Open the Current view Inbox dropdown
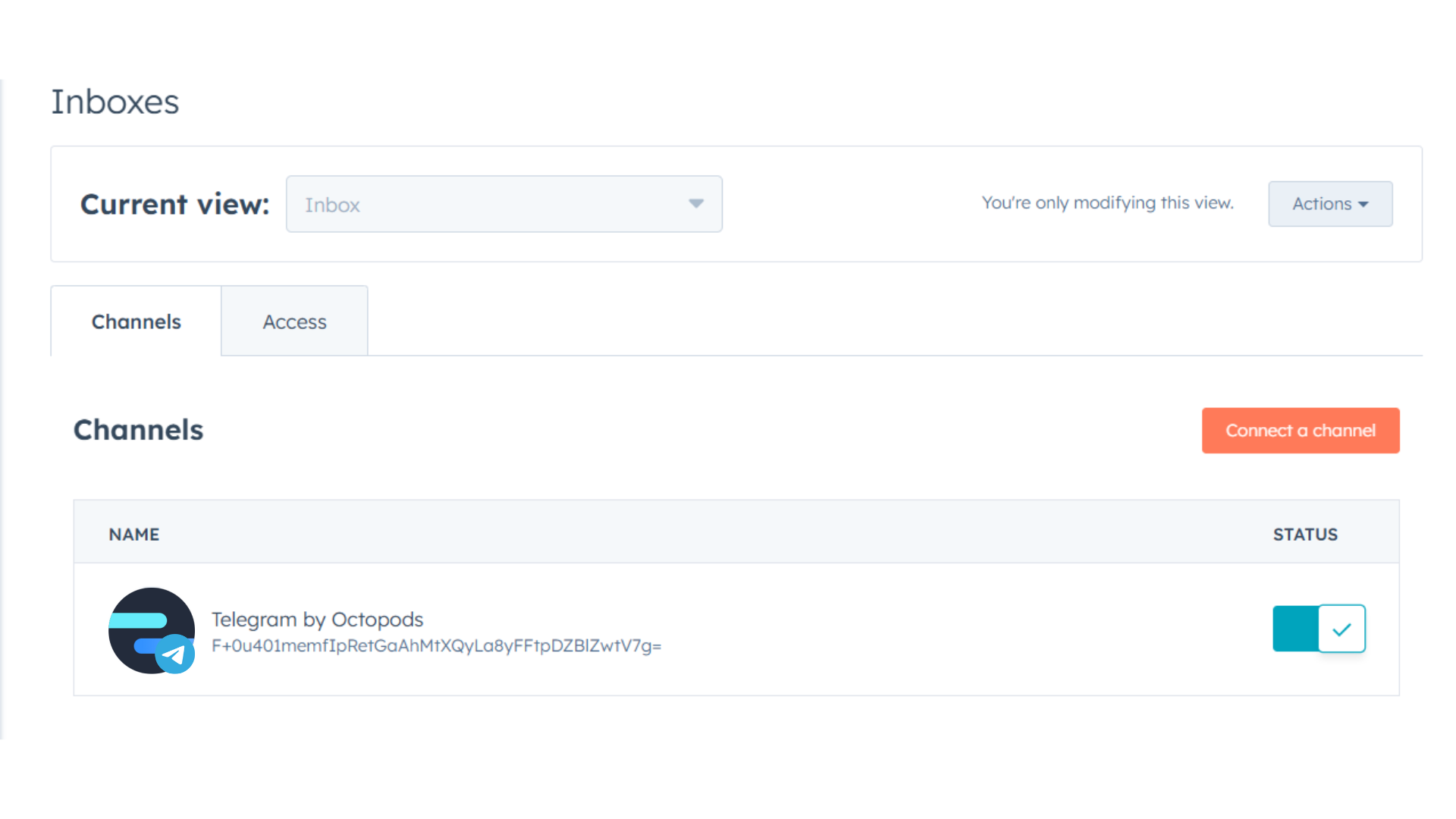The width and height of the screenshot is (1456, 819). 504,204
